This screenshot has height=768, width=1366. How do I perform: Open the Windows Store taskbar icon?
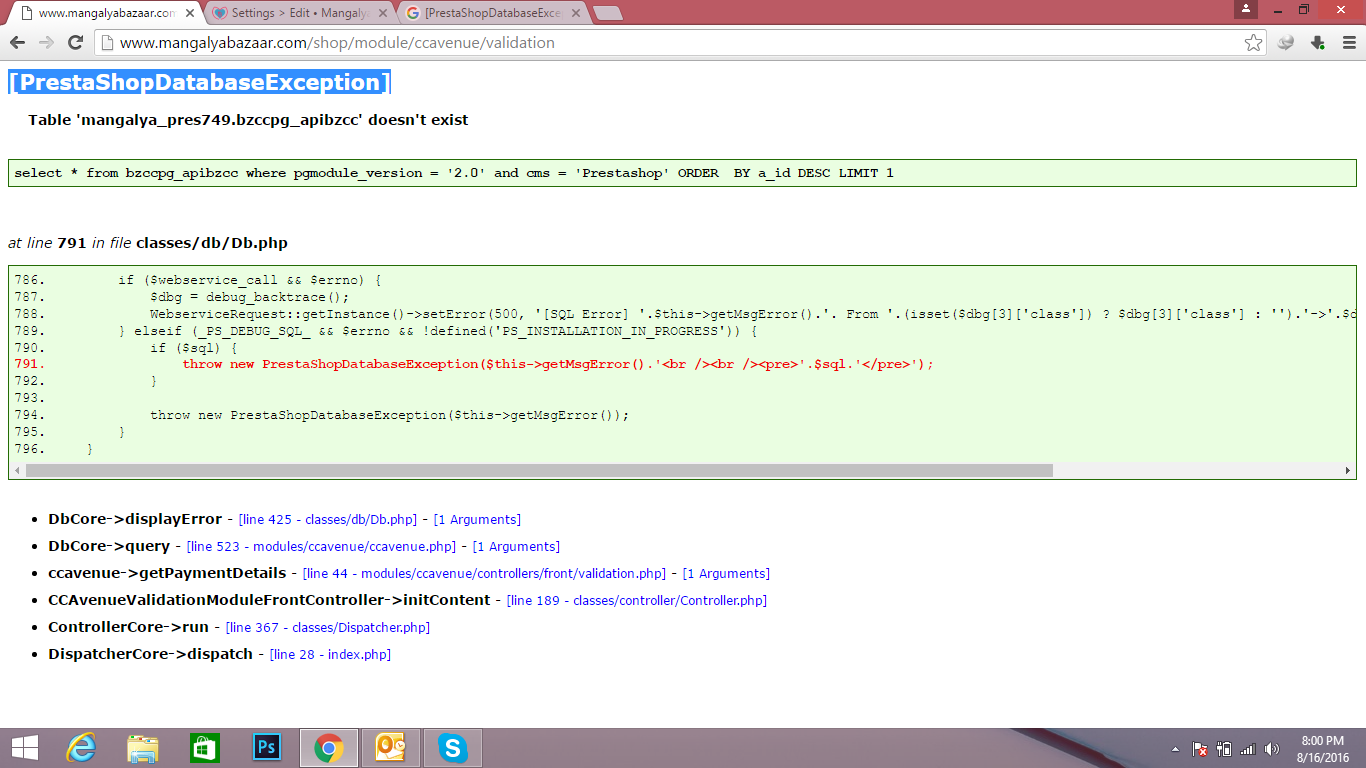click(204, 748)
